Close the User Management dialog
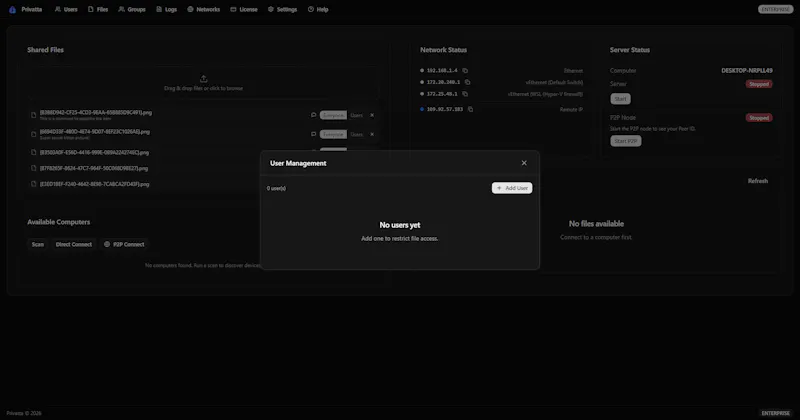Image resolution: width=800 pixels, height=420 pixels. (524, 163)
